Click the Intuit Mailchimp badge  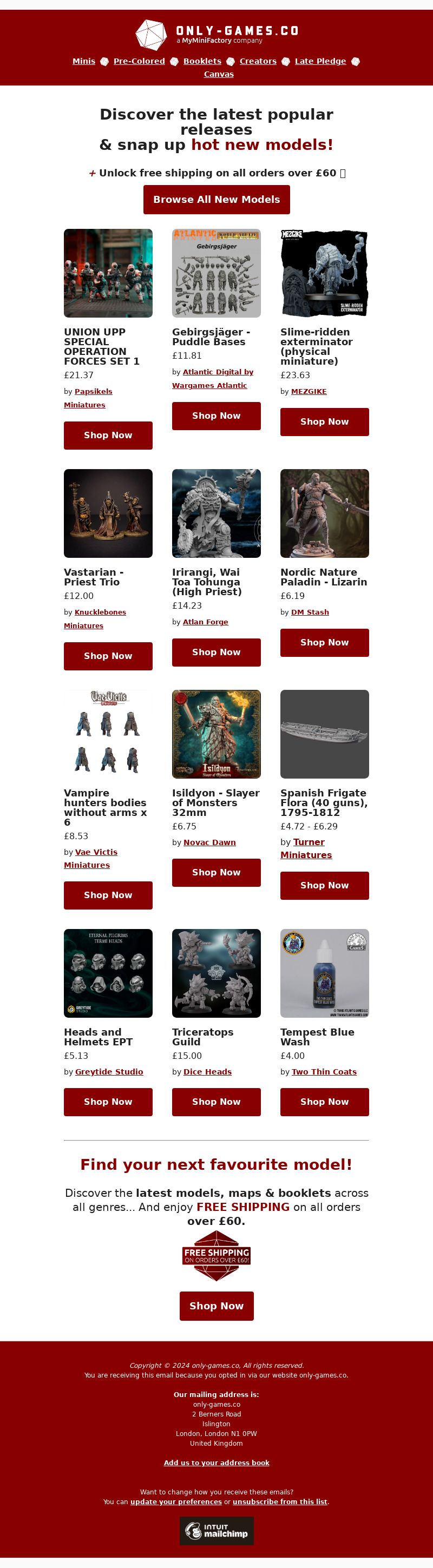(216, 1530)
